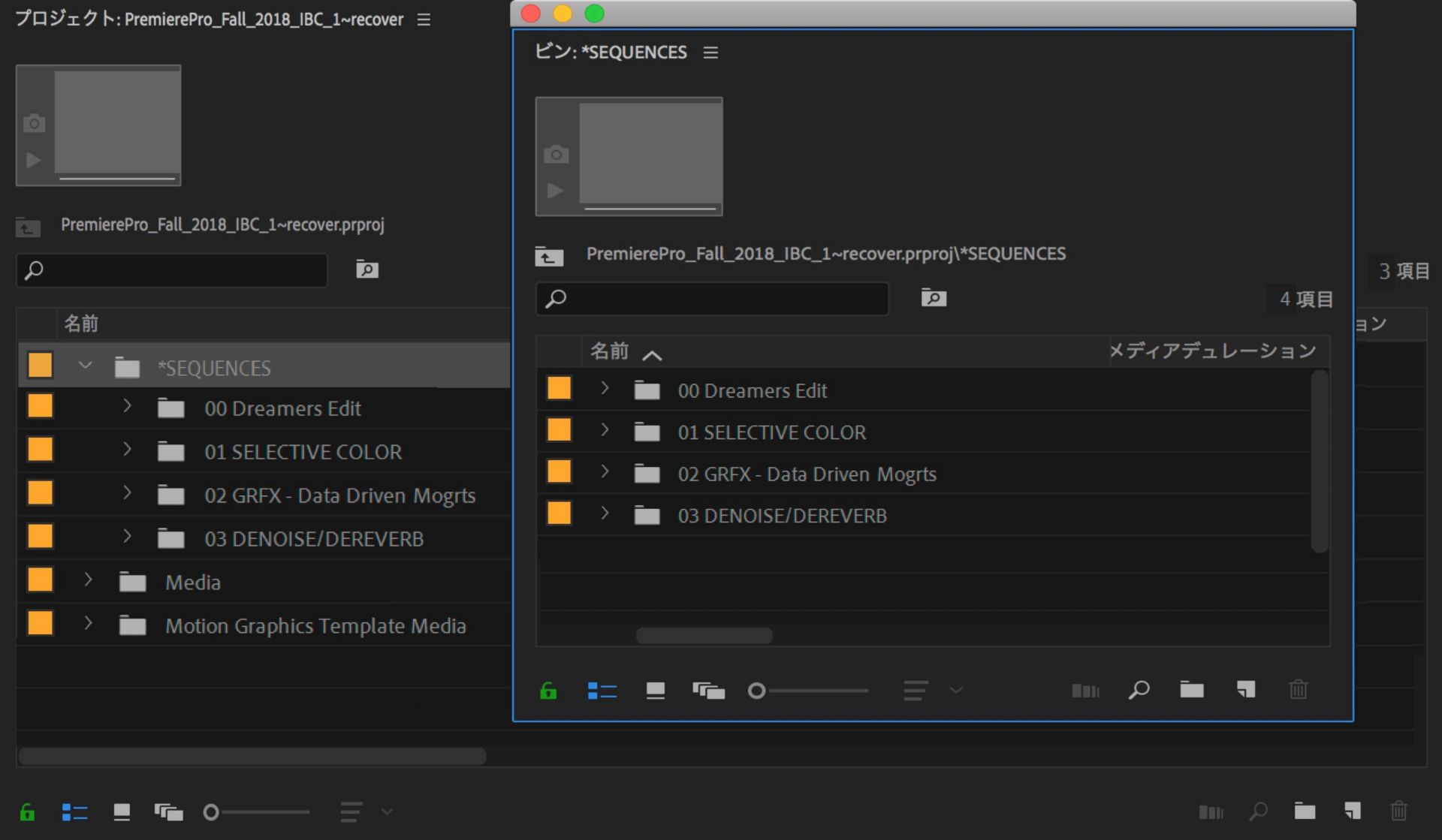Screen dimensions: 1442x840
Task: Expand 01 SELECTIVE COLOR in SEQUENCES bin window
Action: point(605,430)
